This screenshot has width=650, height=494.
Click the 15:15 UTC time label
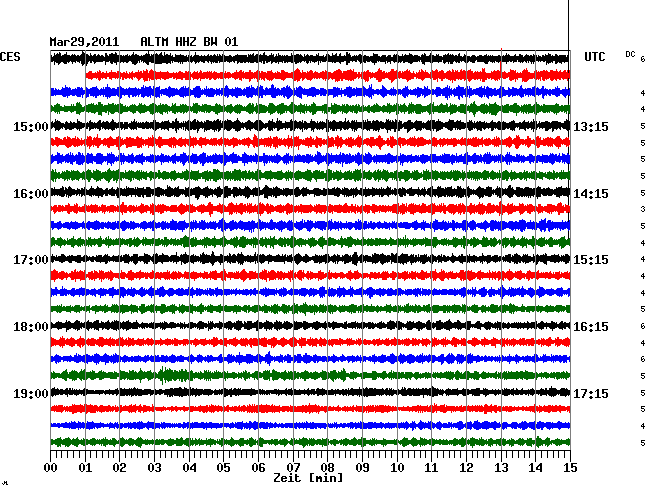[x=591, y=260]
